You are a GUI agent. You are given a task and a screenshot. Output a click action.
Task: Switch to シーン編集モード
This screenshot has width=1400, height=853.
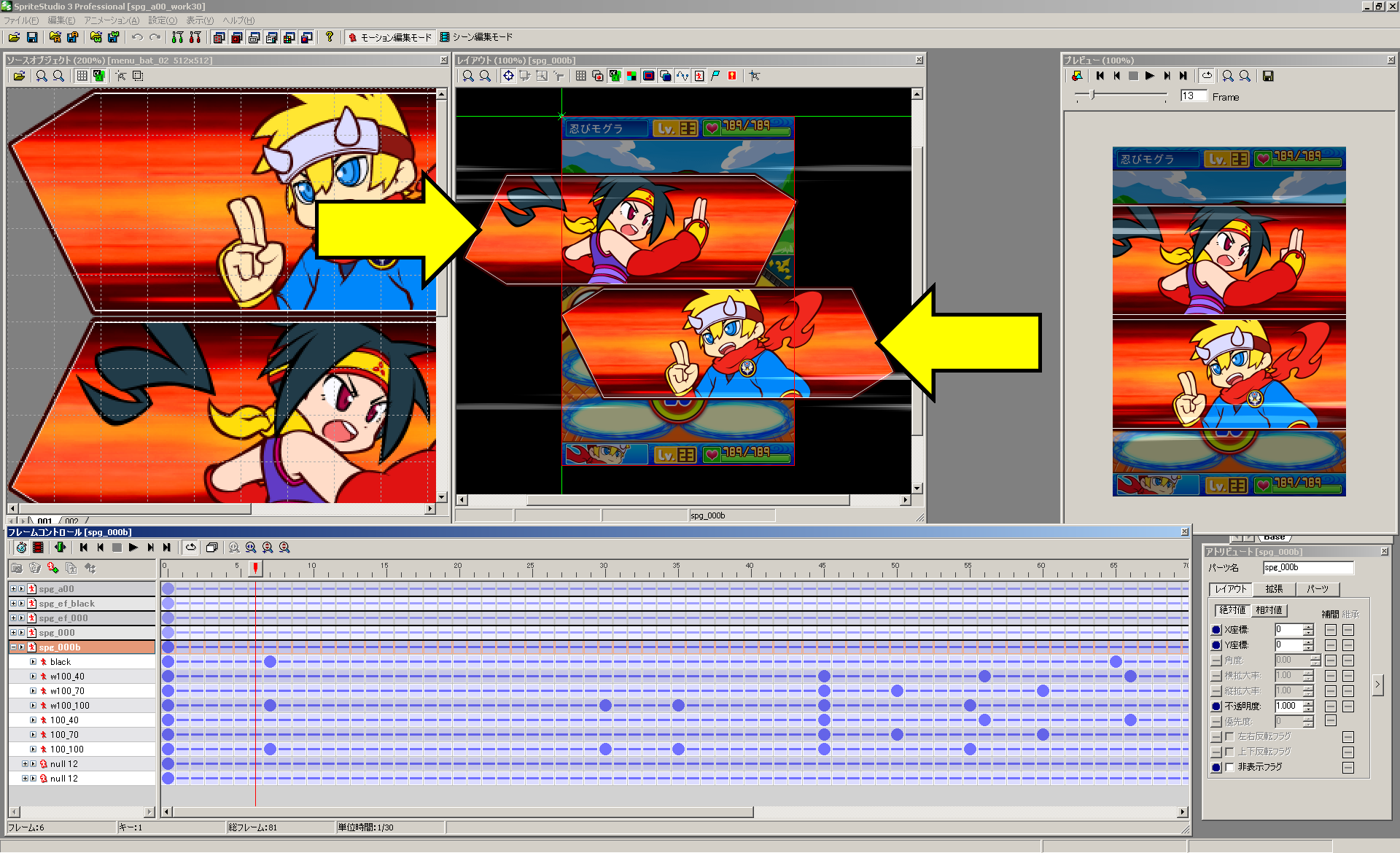[x=477, y=37]
